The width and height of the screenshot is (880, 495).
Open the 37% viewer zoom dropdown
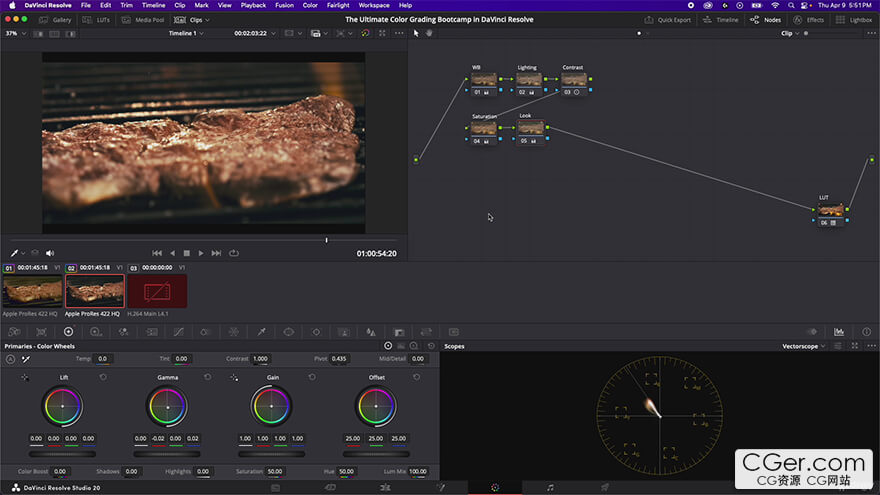(16, 34)
